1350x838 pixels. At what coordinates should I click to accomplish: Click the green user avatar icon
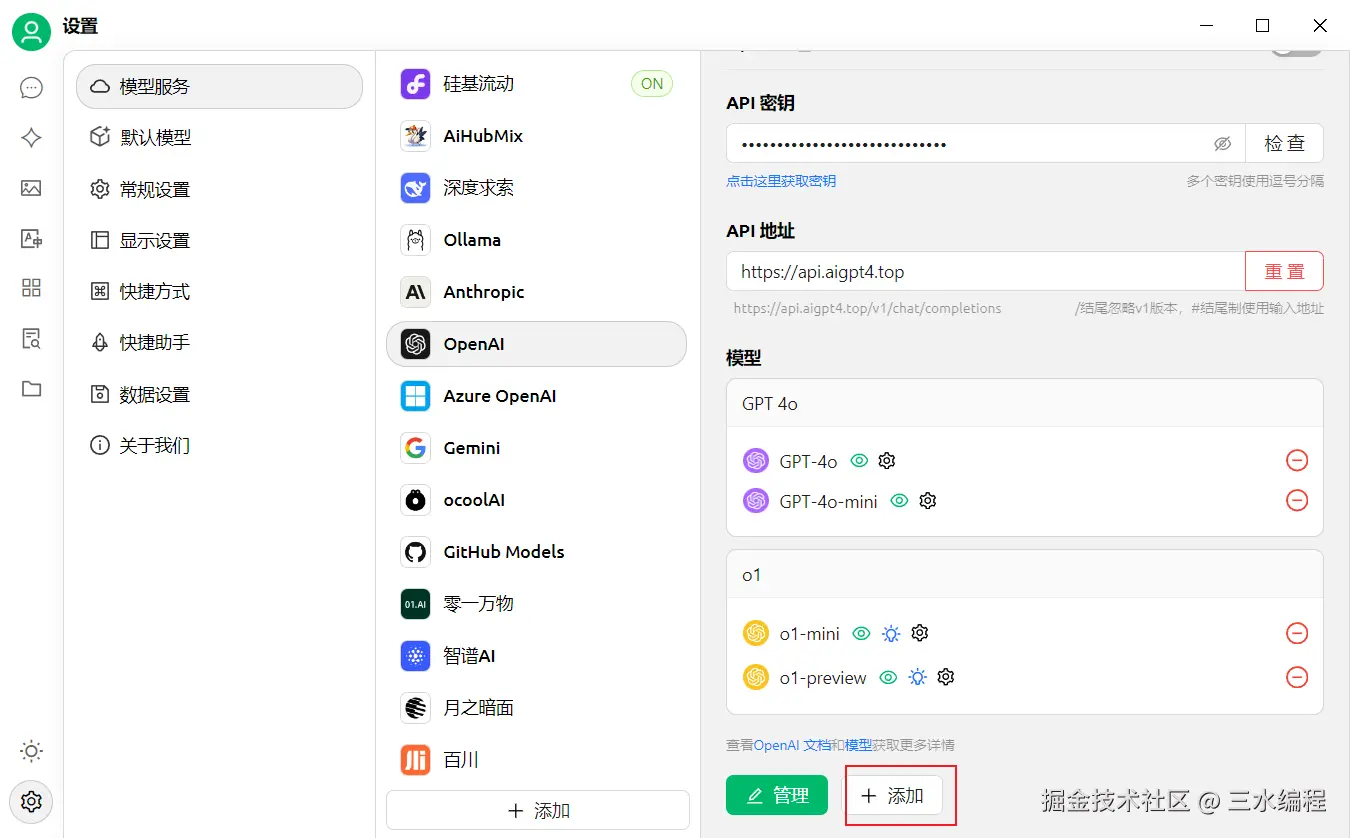[x=32, y=32]
